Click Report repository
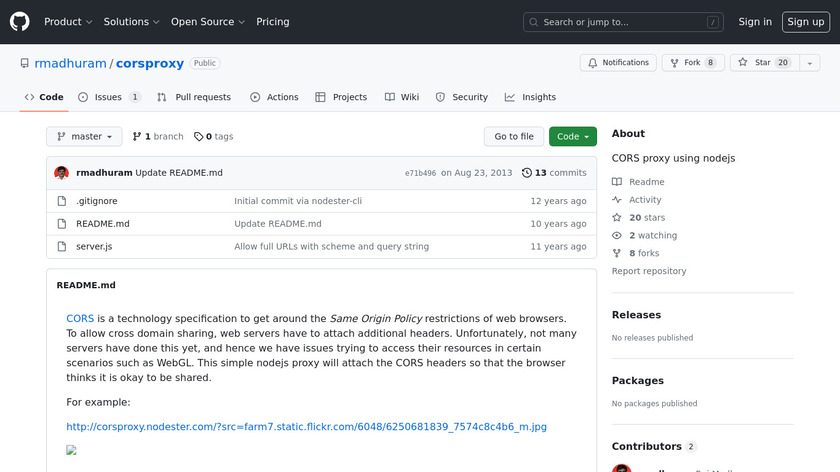Image resolution: width=840 pixels, height=472 pixels. (x=649, y=271)
